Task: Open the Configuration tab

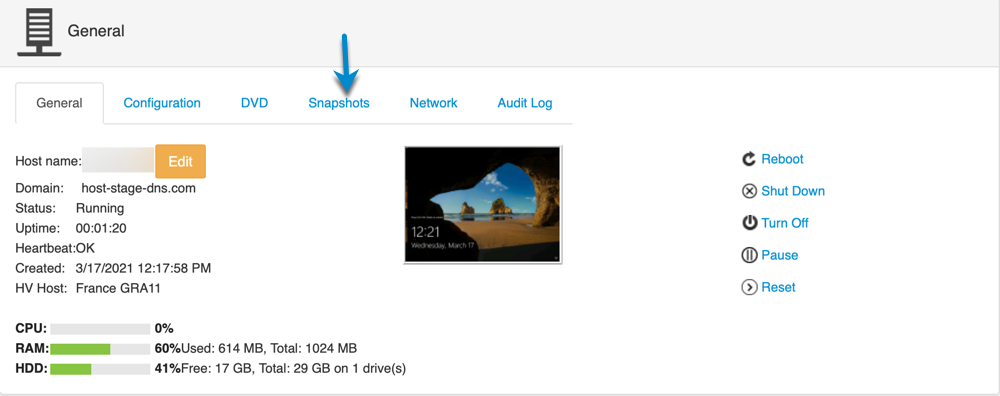Action: point(162,103)
